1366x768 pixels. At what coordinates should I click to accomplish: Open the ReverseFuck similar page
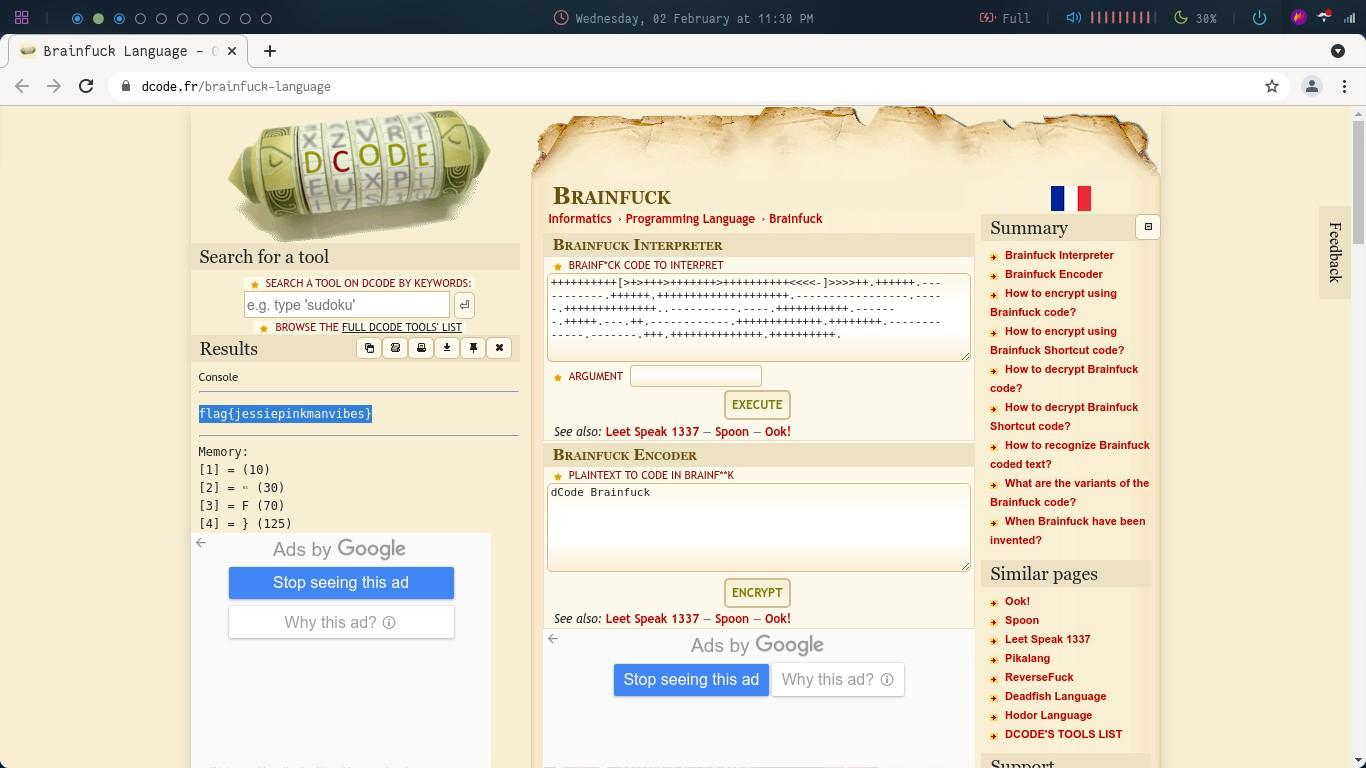(x=1039, y=677)
